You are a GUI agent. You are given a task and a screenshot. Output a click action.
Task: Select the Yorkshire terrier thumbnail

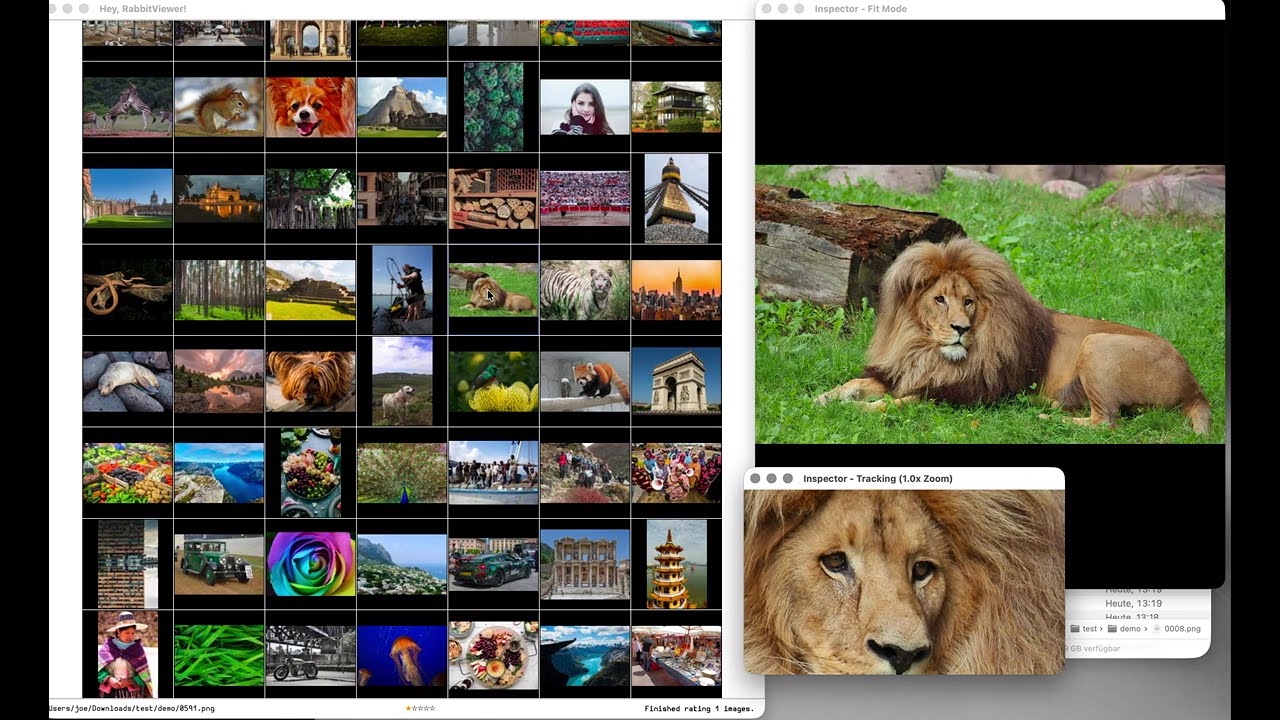(310, 381)
